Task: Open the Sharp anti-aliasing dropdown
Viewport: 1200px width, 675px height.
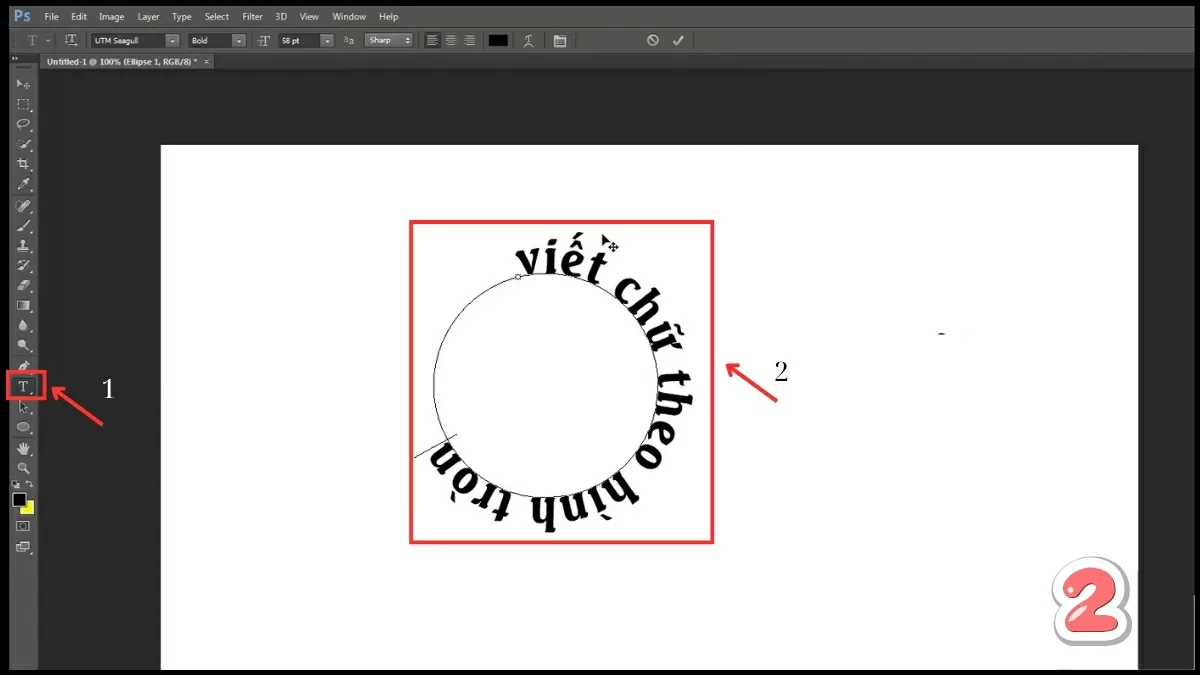Action: (x=407, y=40)
